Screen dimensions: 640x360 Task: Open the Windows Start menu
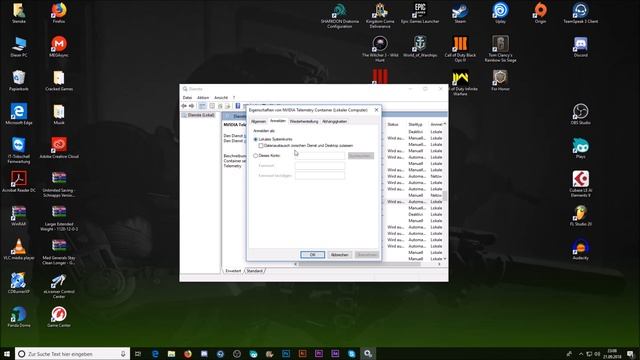(x=7, y=354)
